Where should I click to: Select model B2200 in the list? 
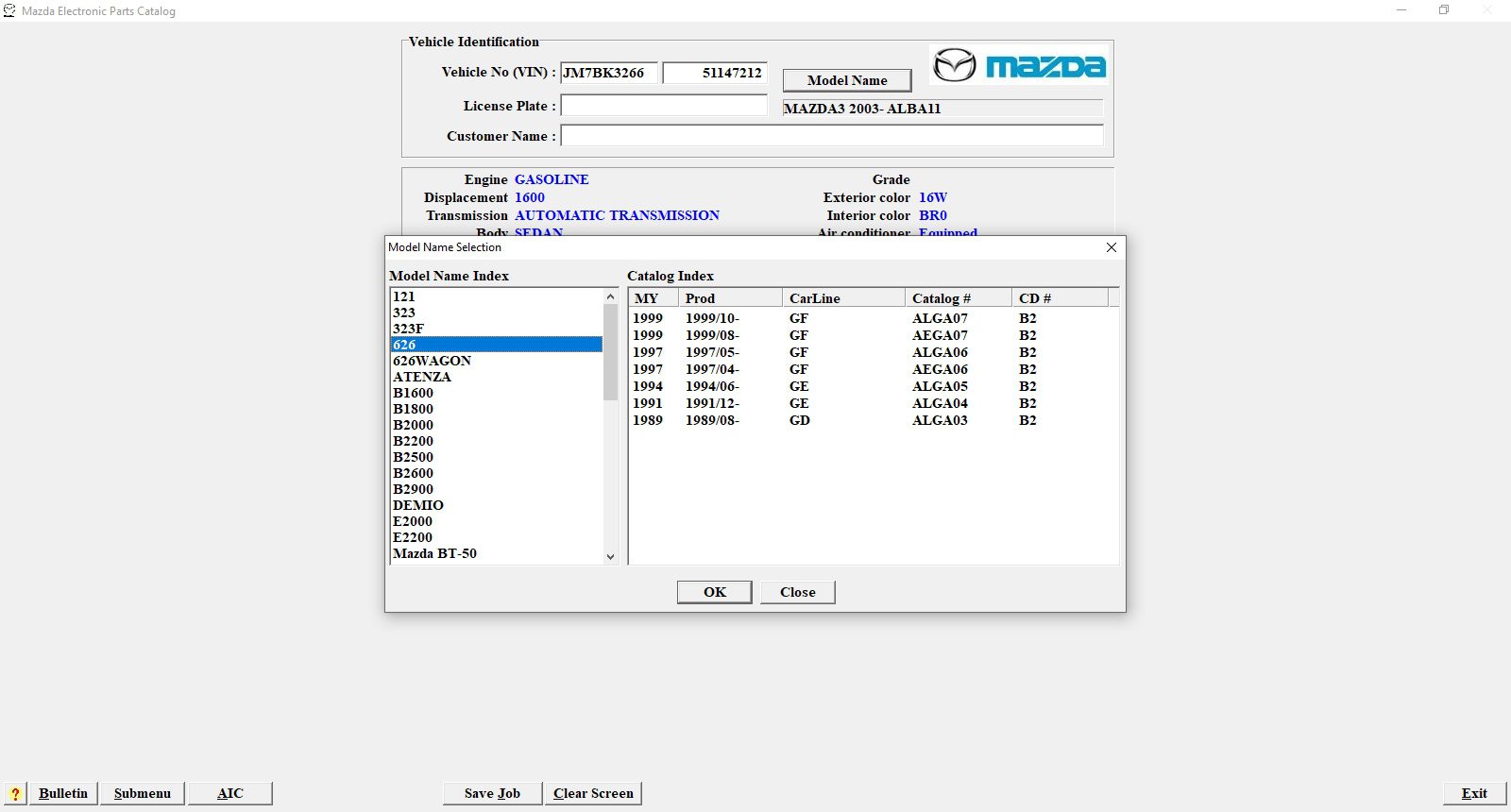pos(497,441)
